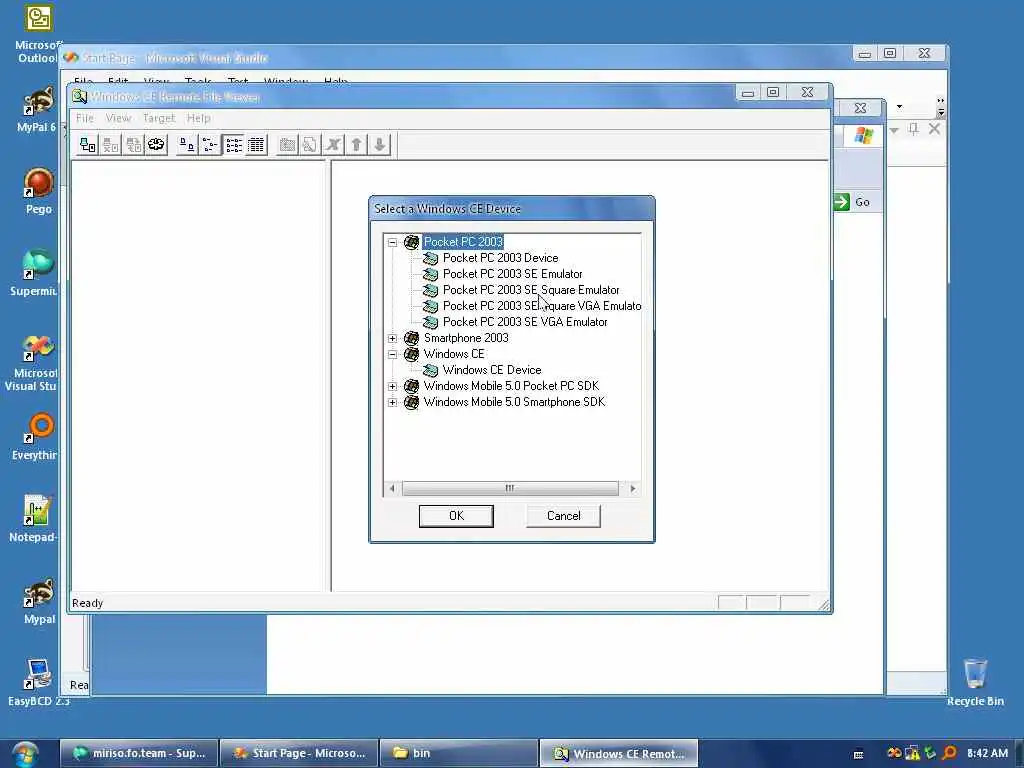Switch to miriso.fo.team taskbar window

point(138,753)
